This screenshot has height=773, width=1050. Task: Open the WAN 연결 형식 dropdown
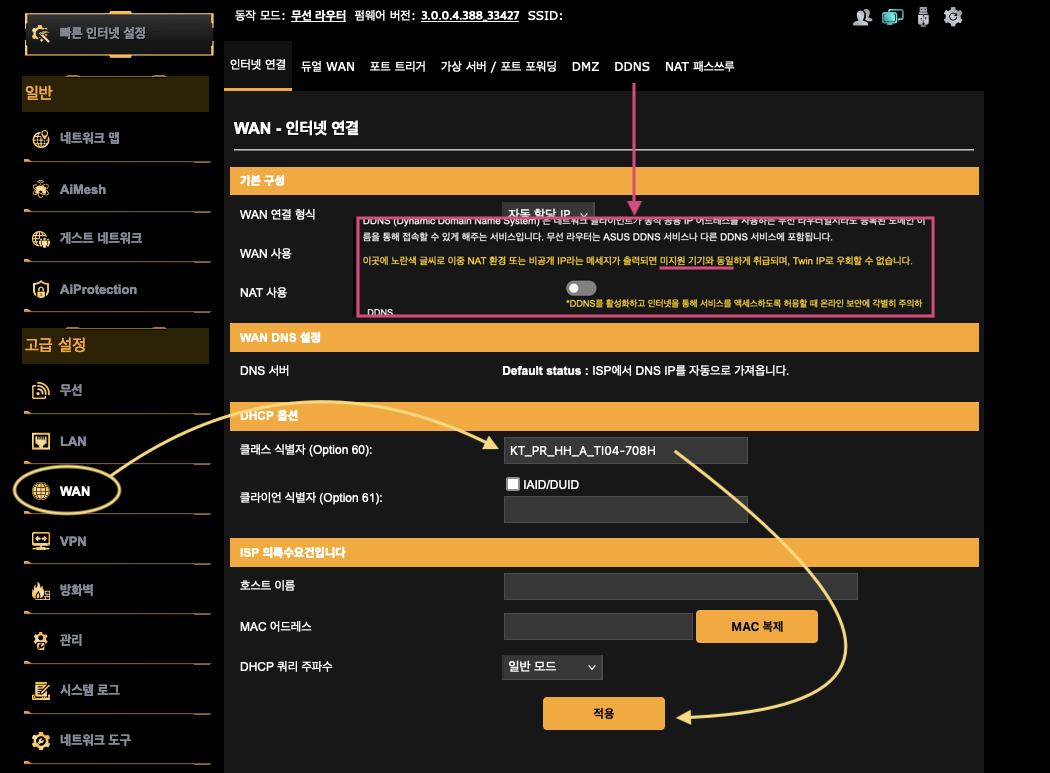548,211
